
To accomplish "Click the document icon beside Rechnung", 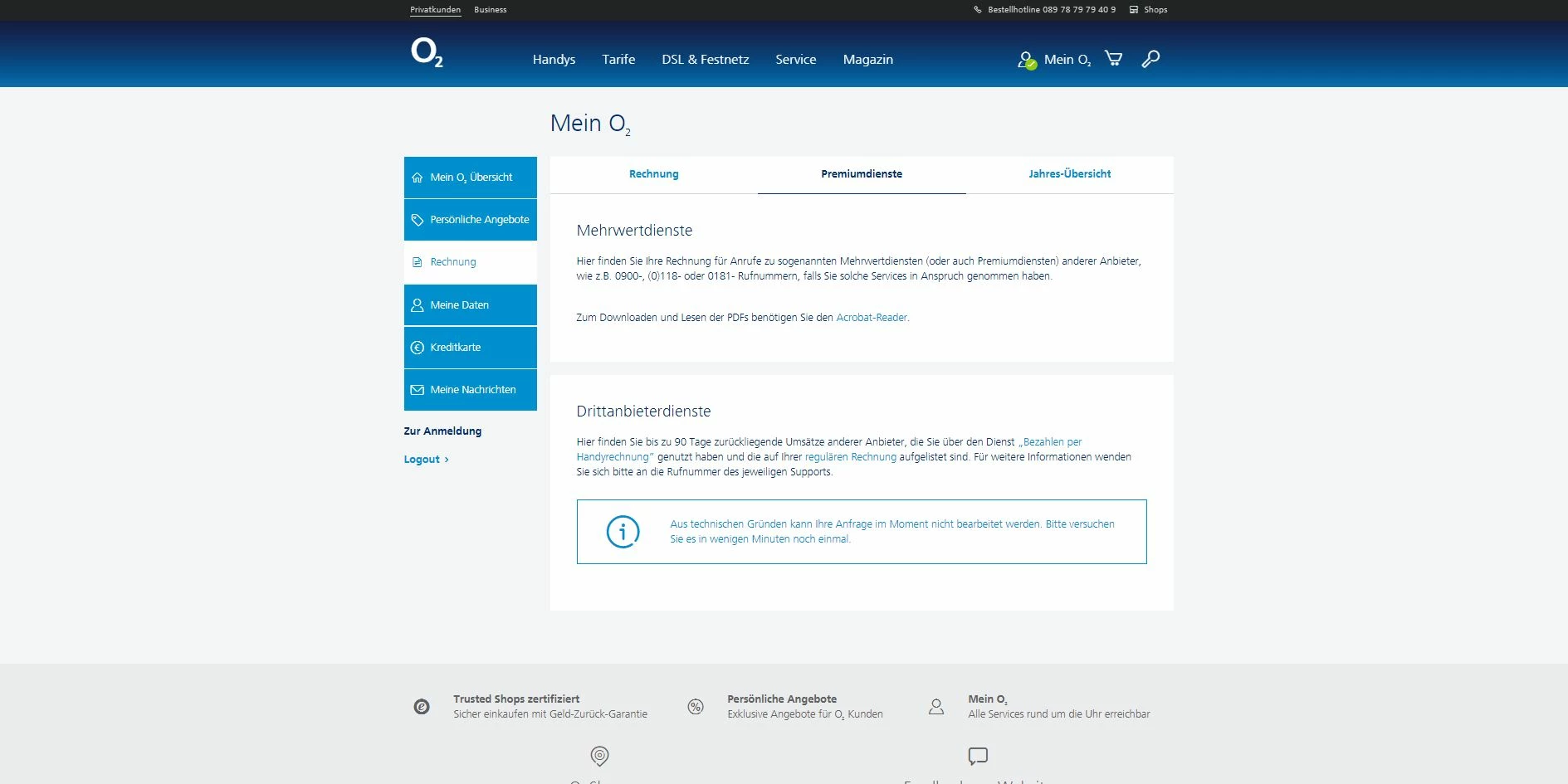I will click(x=418, y=262).
